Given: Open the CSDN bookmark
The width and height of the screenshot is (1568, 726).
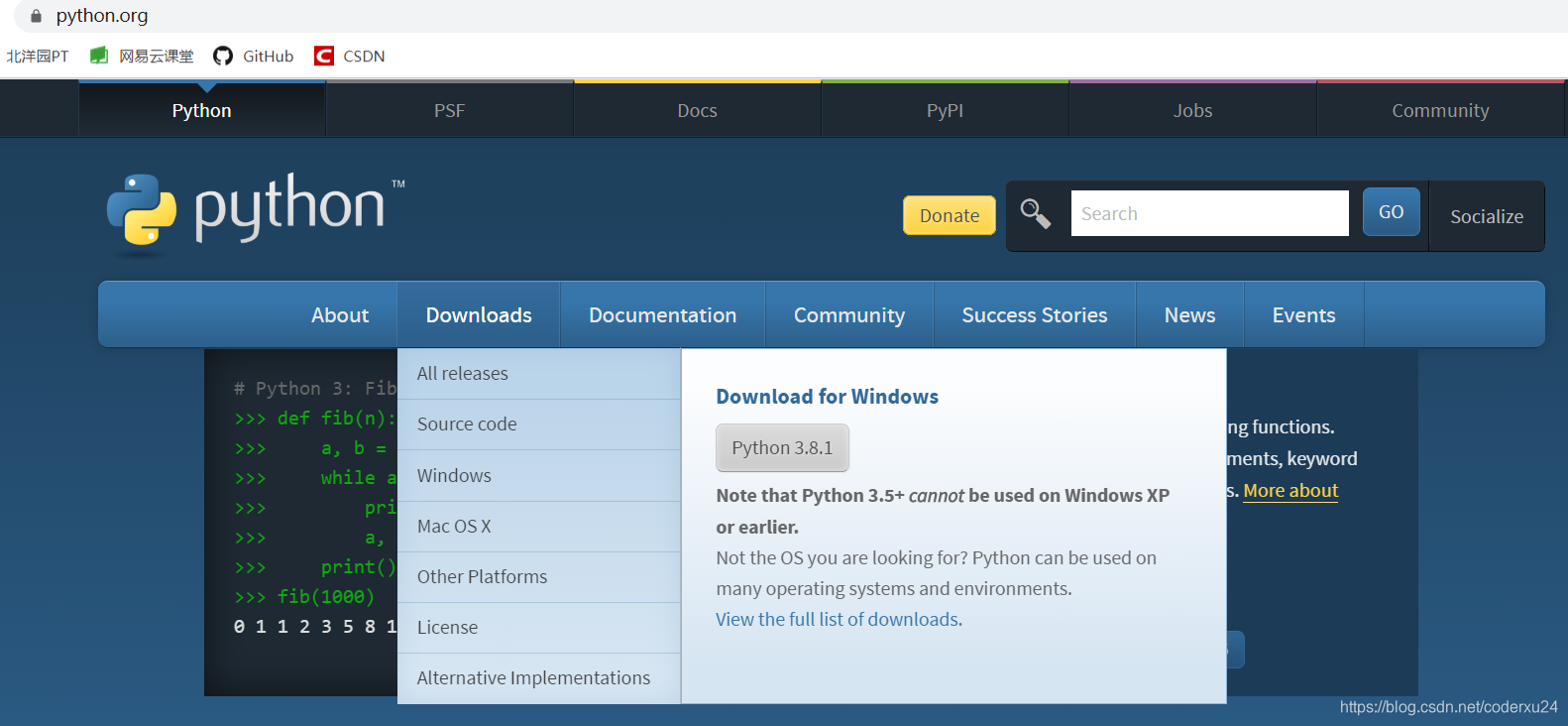Looking at the screenshot, I should 350,56.
